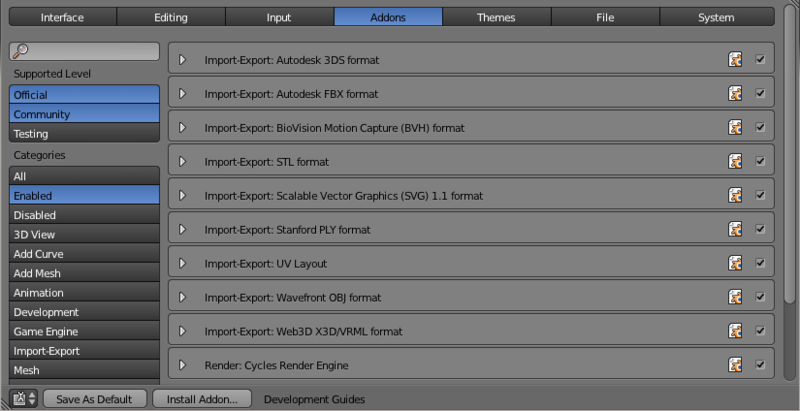Disable the Autodesk FBX format addon checkbox

[760, 93]
